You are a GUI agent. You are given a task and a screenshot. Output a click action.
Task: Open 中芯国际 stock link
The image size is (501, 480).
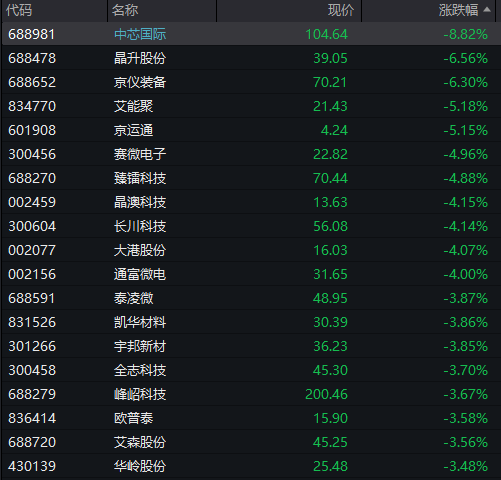[140, 34]
